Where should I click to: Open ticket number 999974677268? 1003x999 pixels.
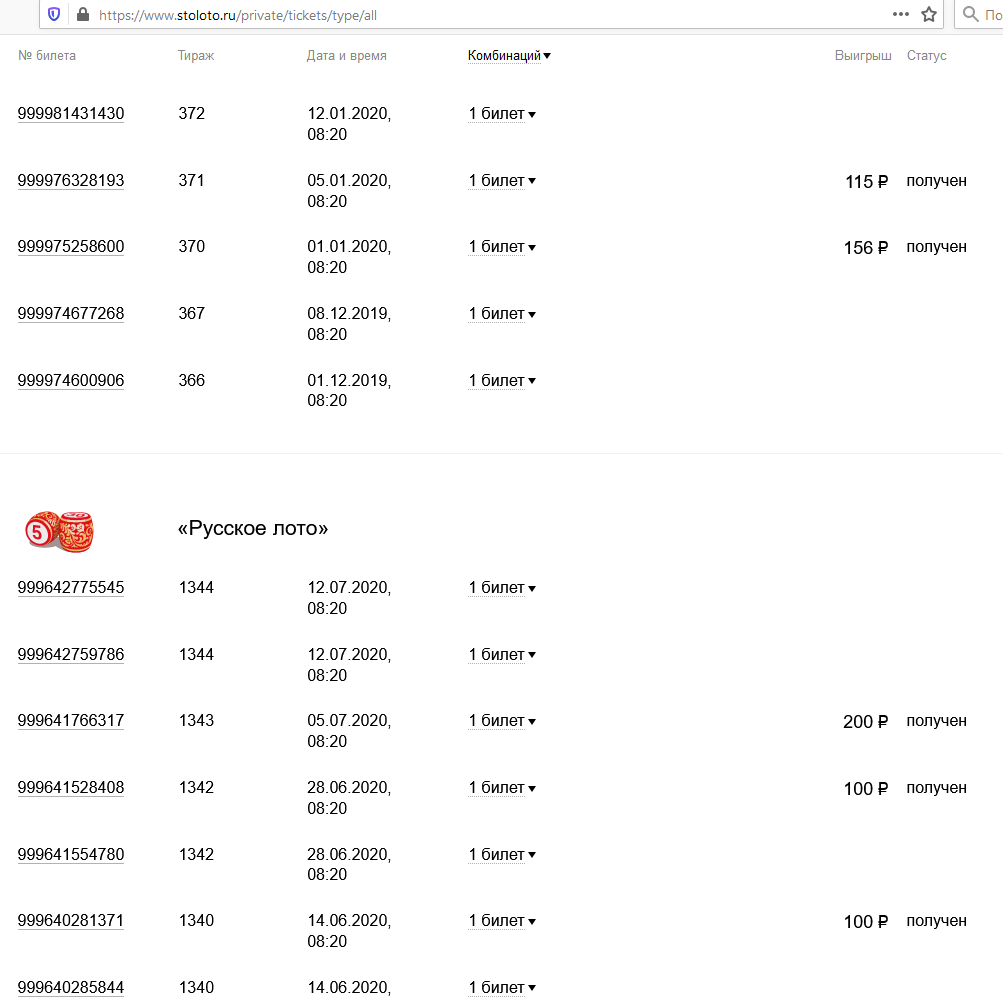[71, 314]
